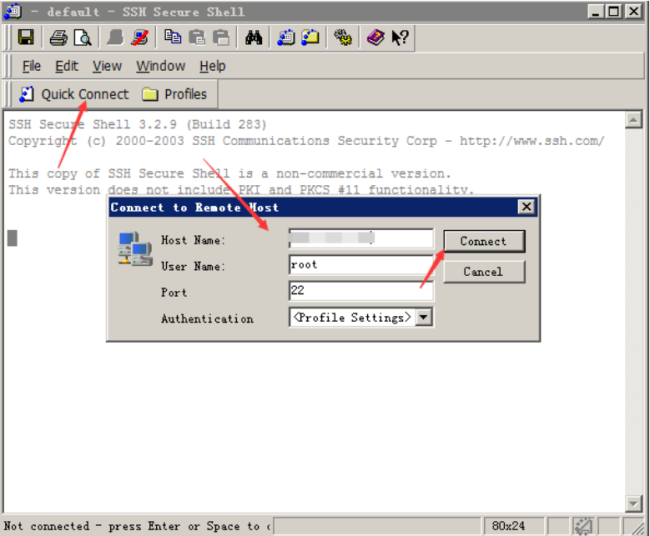Click the User Name field containing root

point(360,266)
